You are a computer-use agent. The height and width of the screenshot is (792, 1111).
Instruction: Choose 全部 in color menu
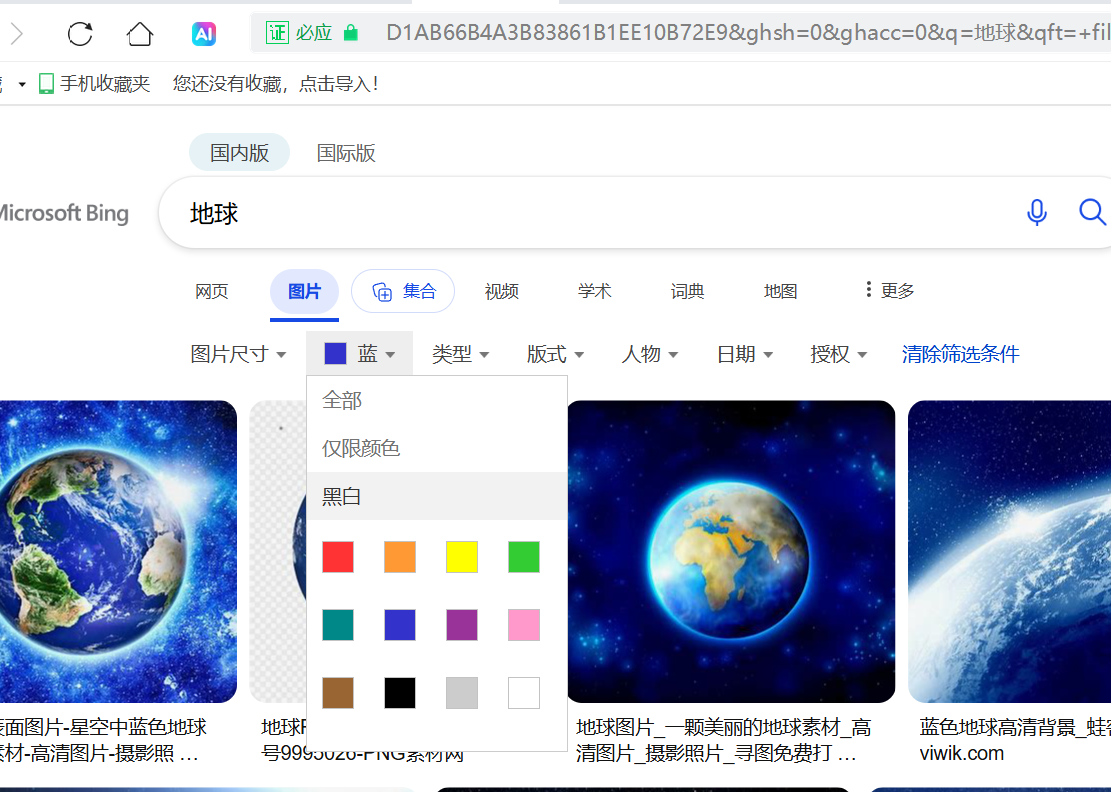(x=436, y=400)
